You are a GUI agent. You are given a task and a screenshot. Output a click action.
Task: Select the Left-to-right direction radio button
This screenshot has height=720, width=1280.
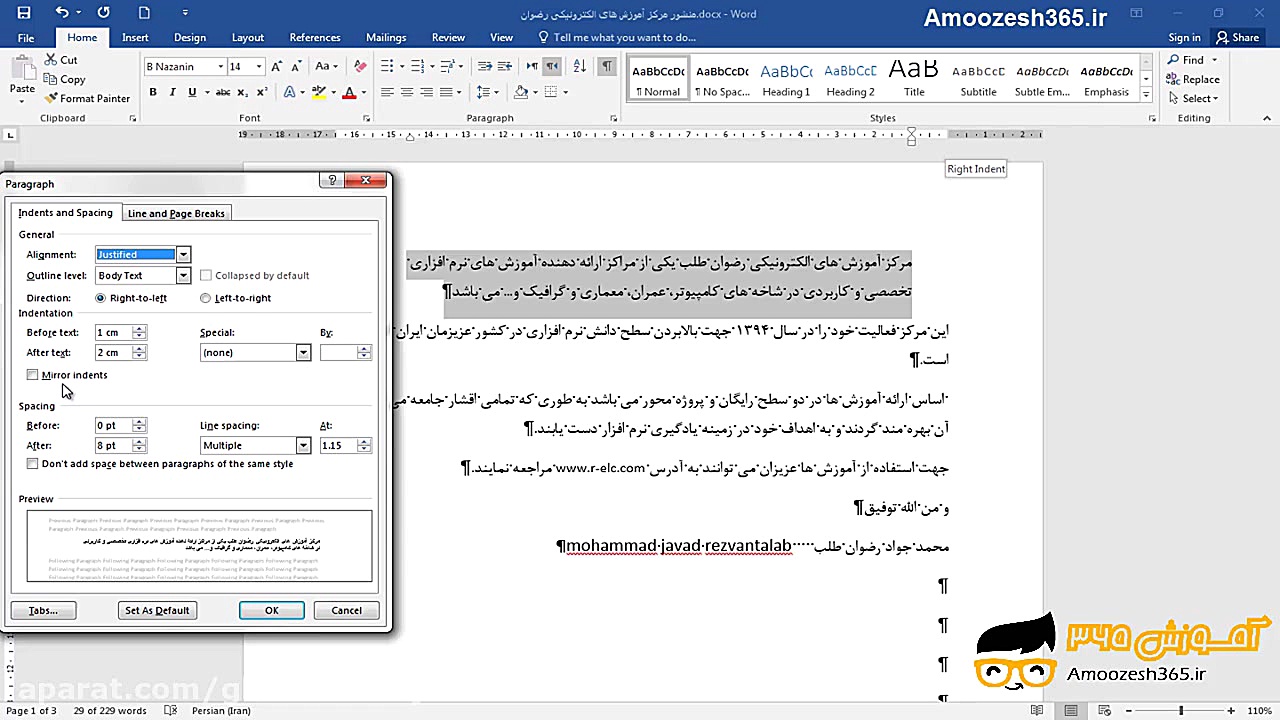(205, 297)
